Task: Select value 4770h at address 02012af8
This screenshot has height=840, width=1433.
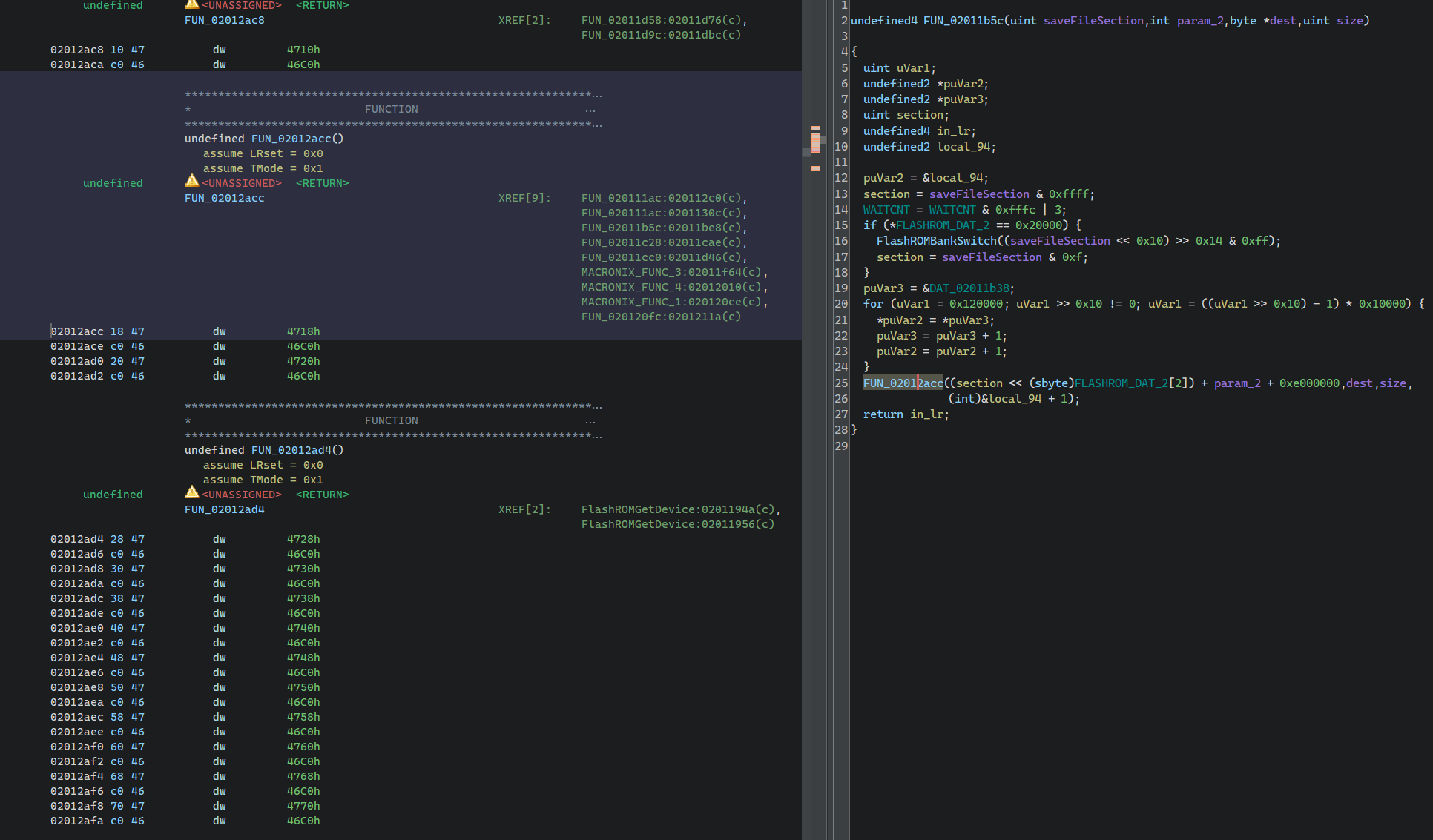Action: (x=303, y=806)
